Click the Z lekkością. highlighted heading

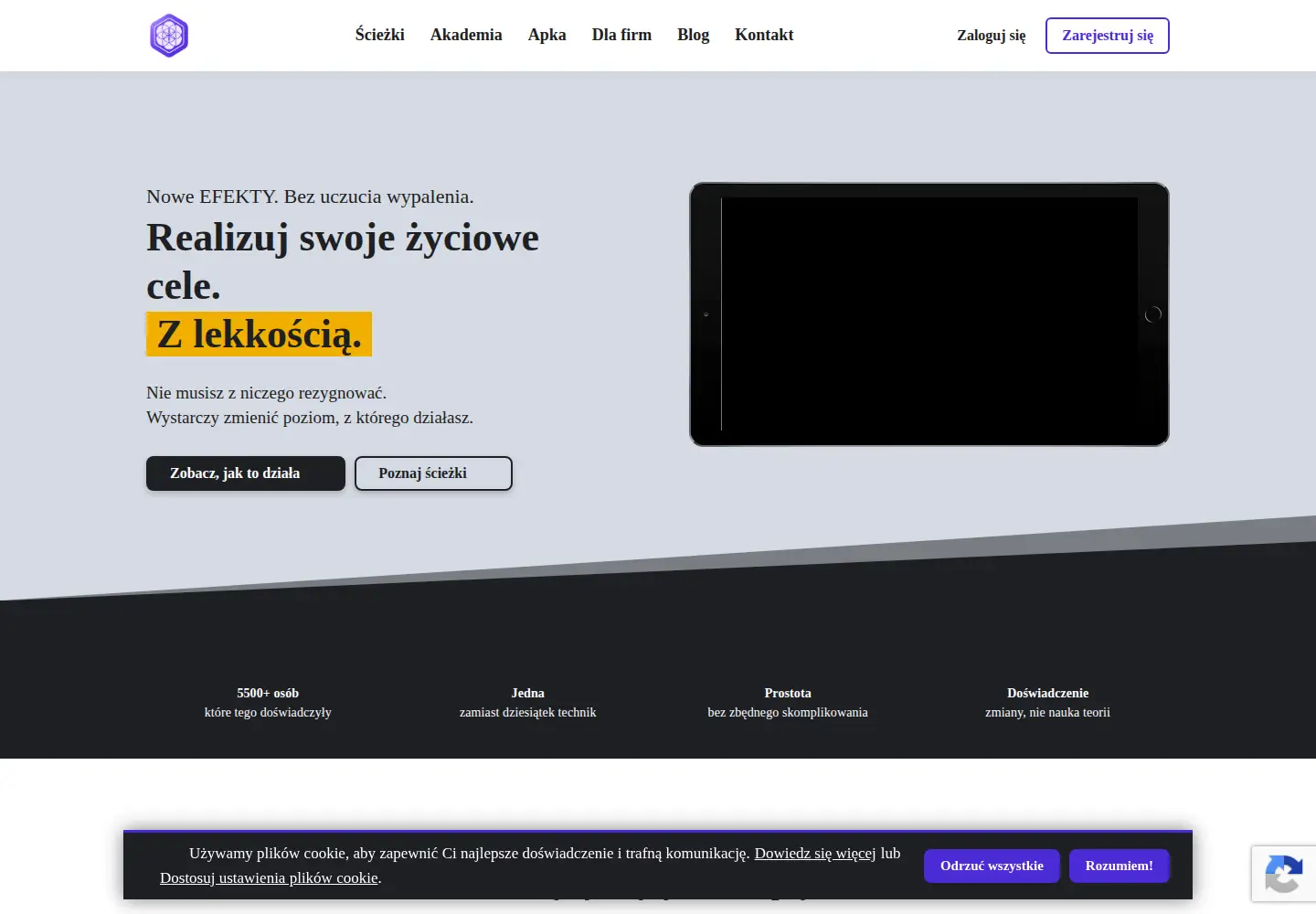click(x=260, y=335)
